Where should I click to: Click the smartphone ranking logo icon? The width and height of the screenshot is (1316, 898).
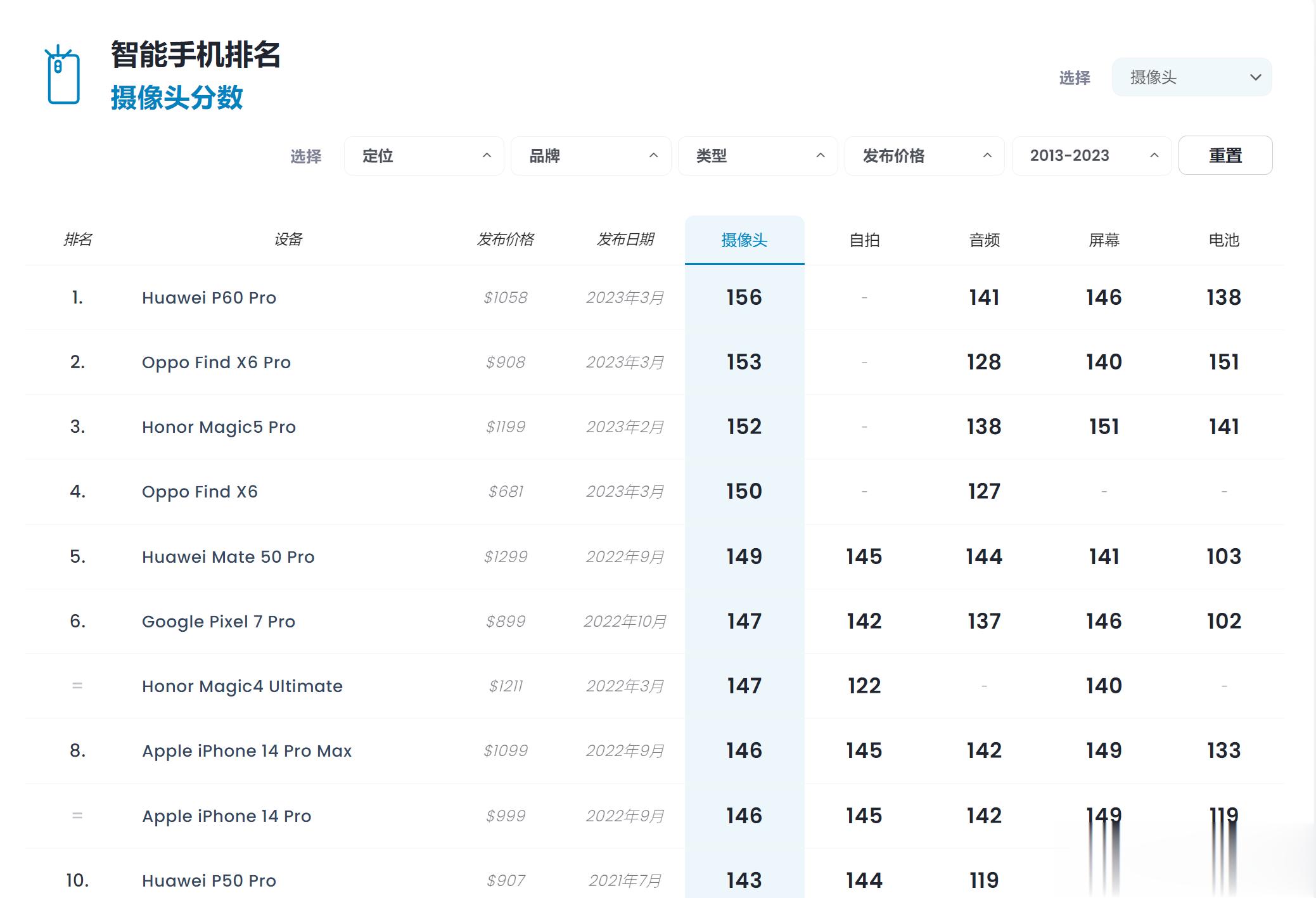pyautogui.click(x=62, y=75)
